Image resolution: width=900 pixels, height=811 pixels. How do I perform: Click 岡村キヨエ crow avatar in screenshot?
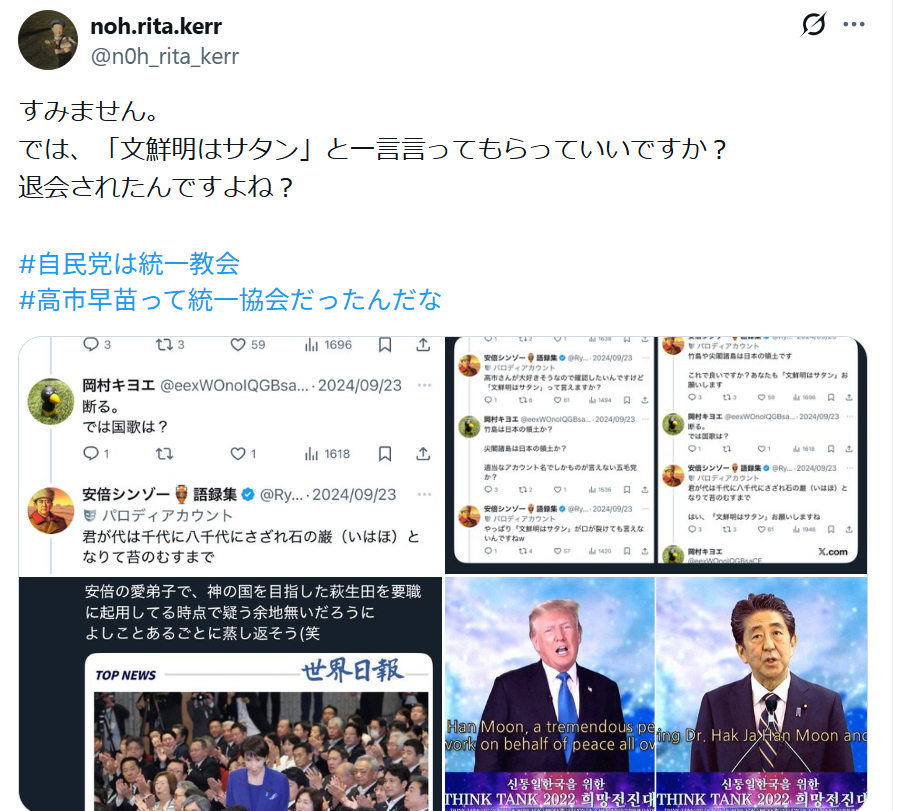(51, 401)
